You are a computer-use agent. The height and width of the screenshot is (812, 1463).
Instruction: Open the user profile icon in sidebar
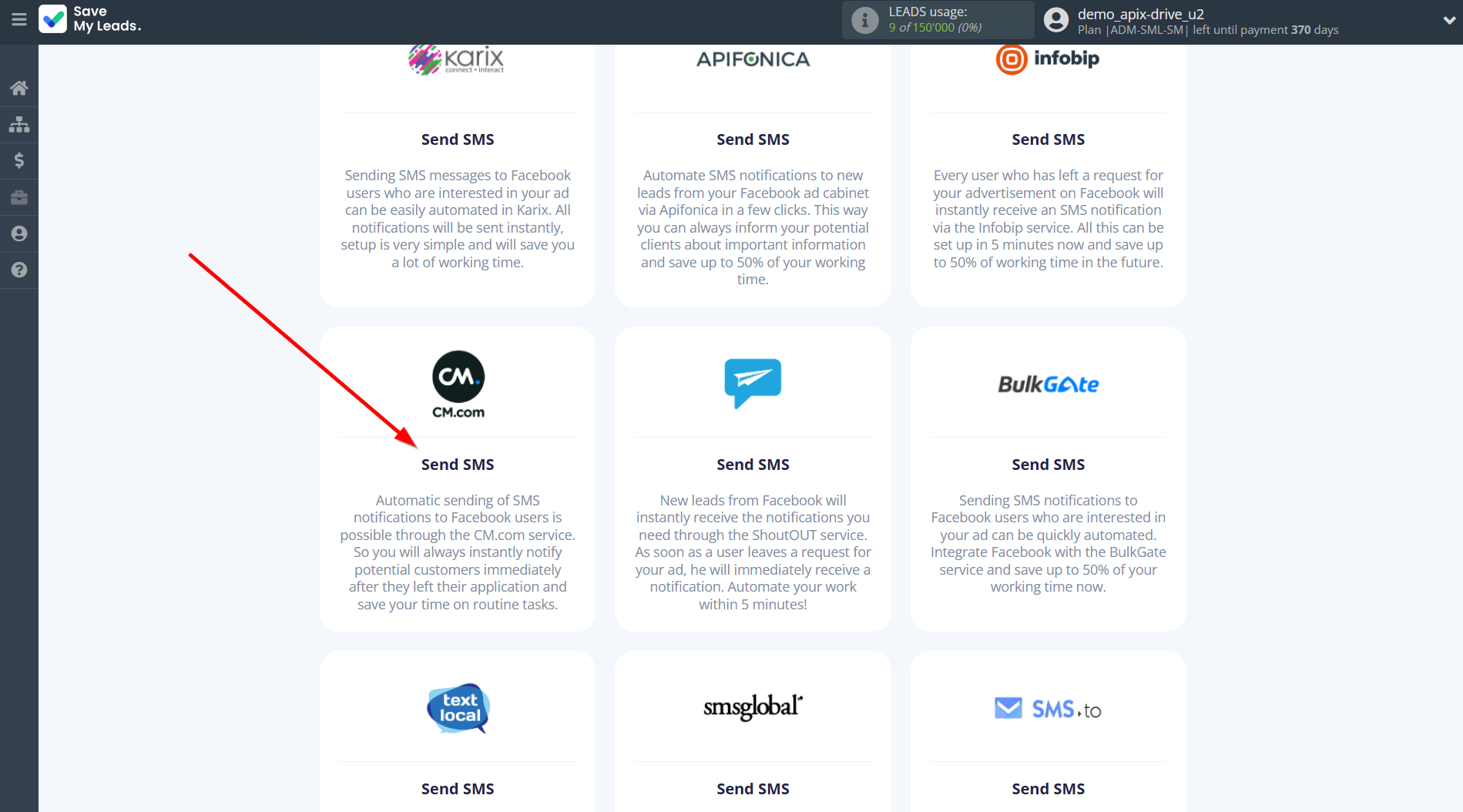click(18, 233)
